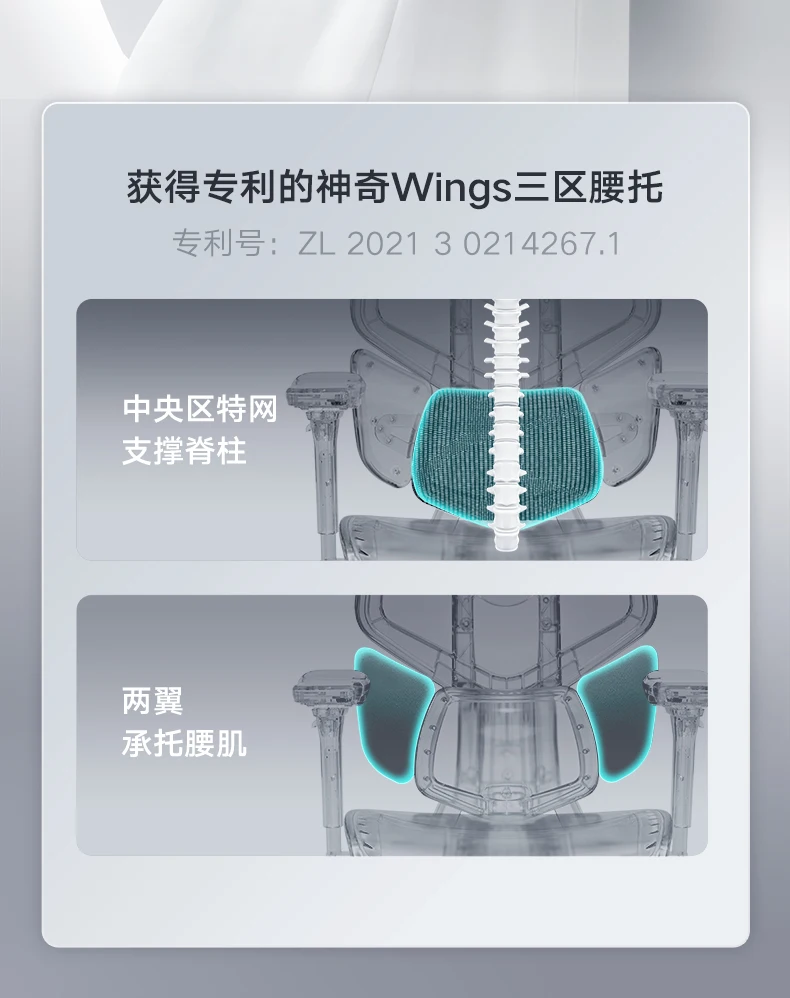Viewport: 790px width, 998px height.
Task: Tap the 中央区特网 caption
Action: point(200,409)
